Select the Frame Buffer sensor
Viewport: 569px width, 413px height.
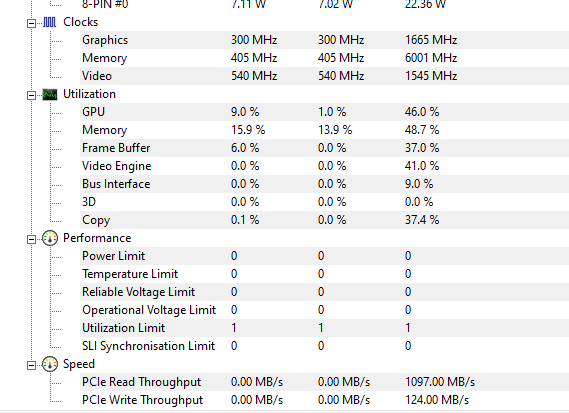pos(324,148)
